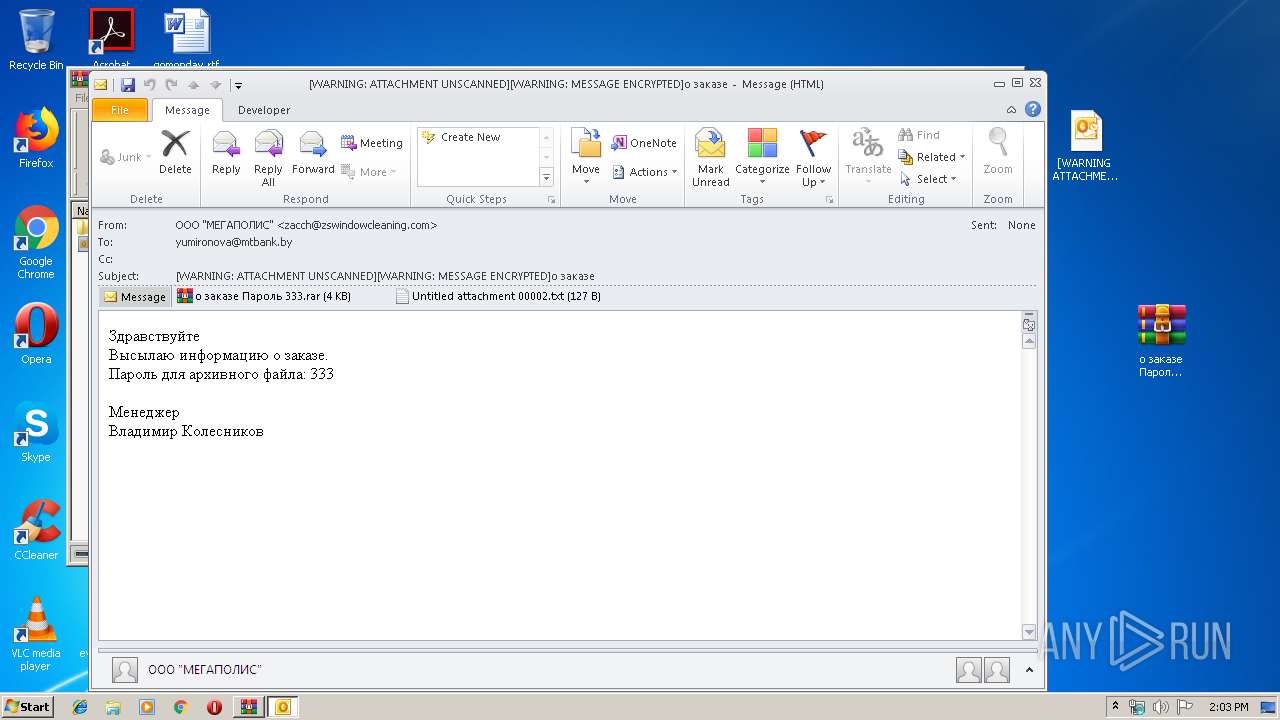
Task: Open the Recycle Bin on the desktop
Action: click(x=36, y=40)
